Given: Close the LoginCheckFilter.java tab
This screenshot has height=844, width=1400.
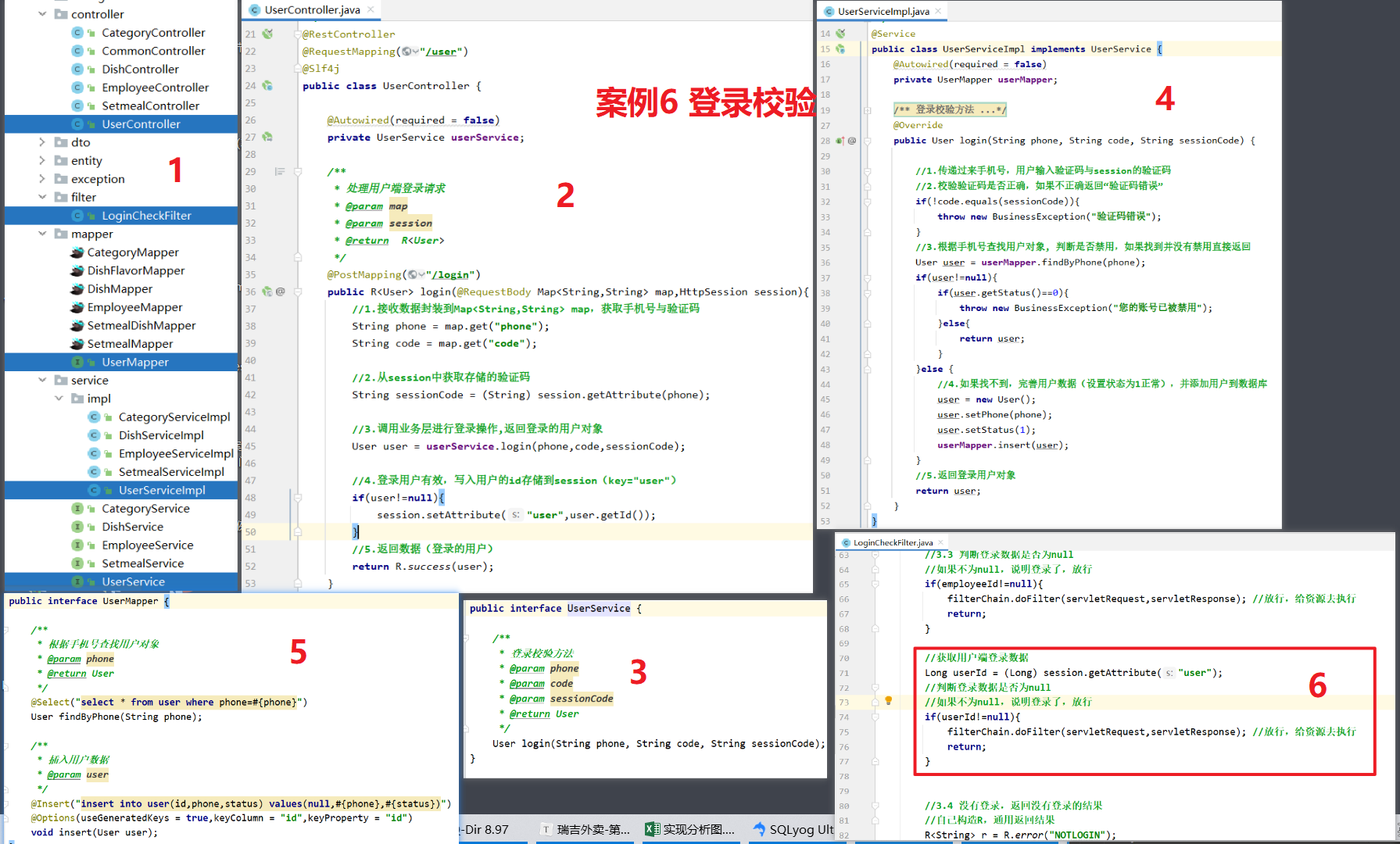Looking at the screenshot, I should [x=940, y=542].
